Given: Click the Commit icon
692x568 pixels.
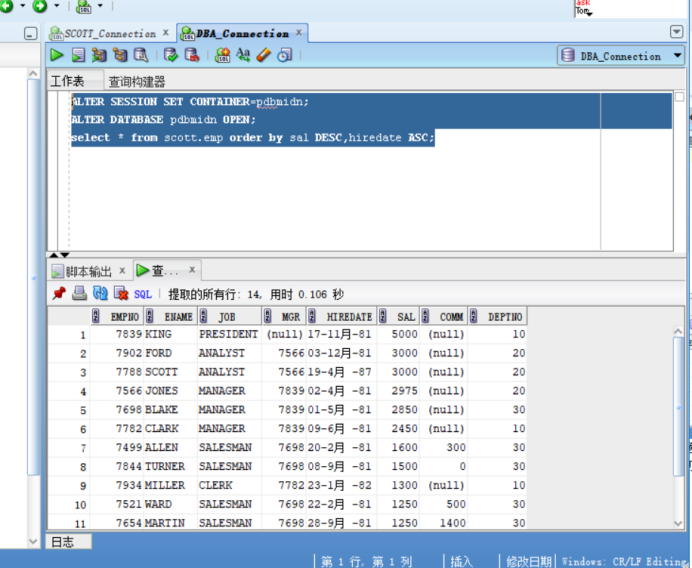Looking at the screenshot, I should 170,55.
